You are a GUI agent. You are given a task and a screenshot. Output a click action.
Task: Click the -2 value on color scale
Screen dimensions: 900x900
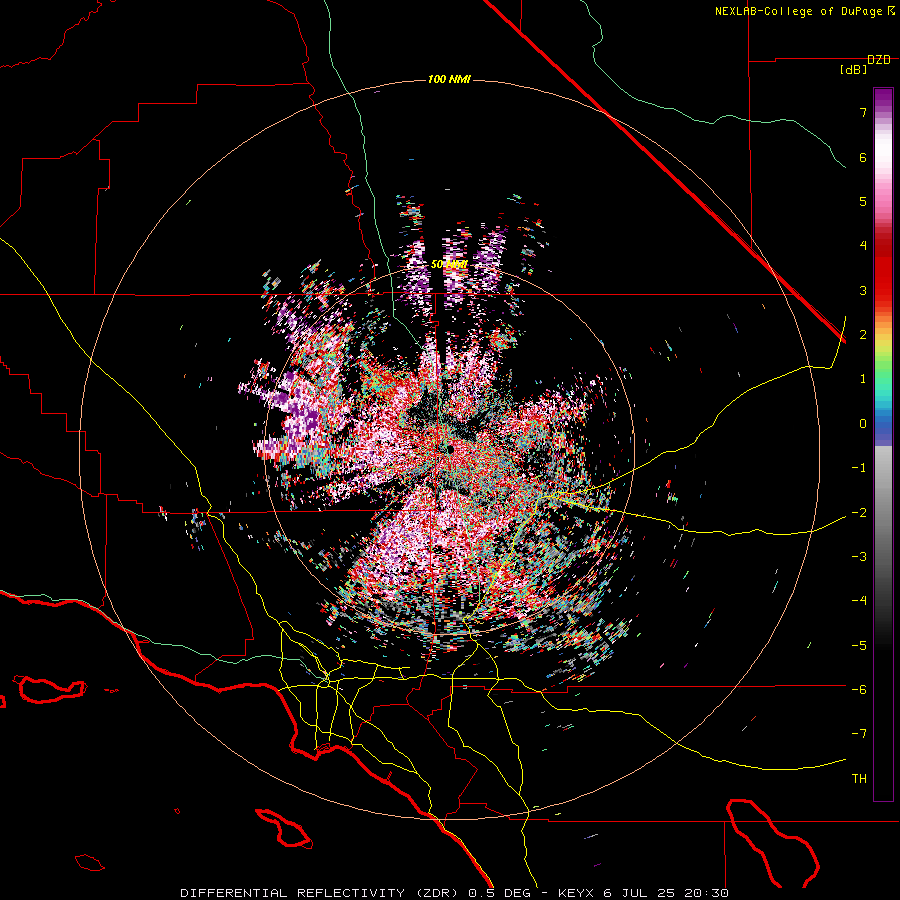[x=859, y=512]
